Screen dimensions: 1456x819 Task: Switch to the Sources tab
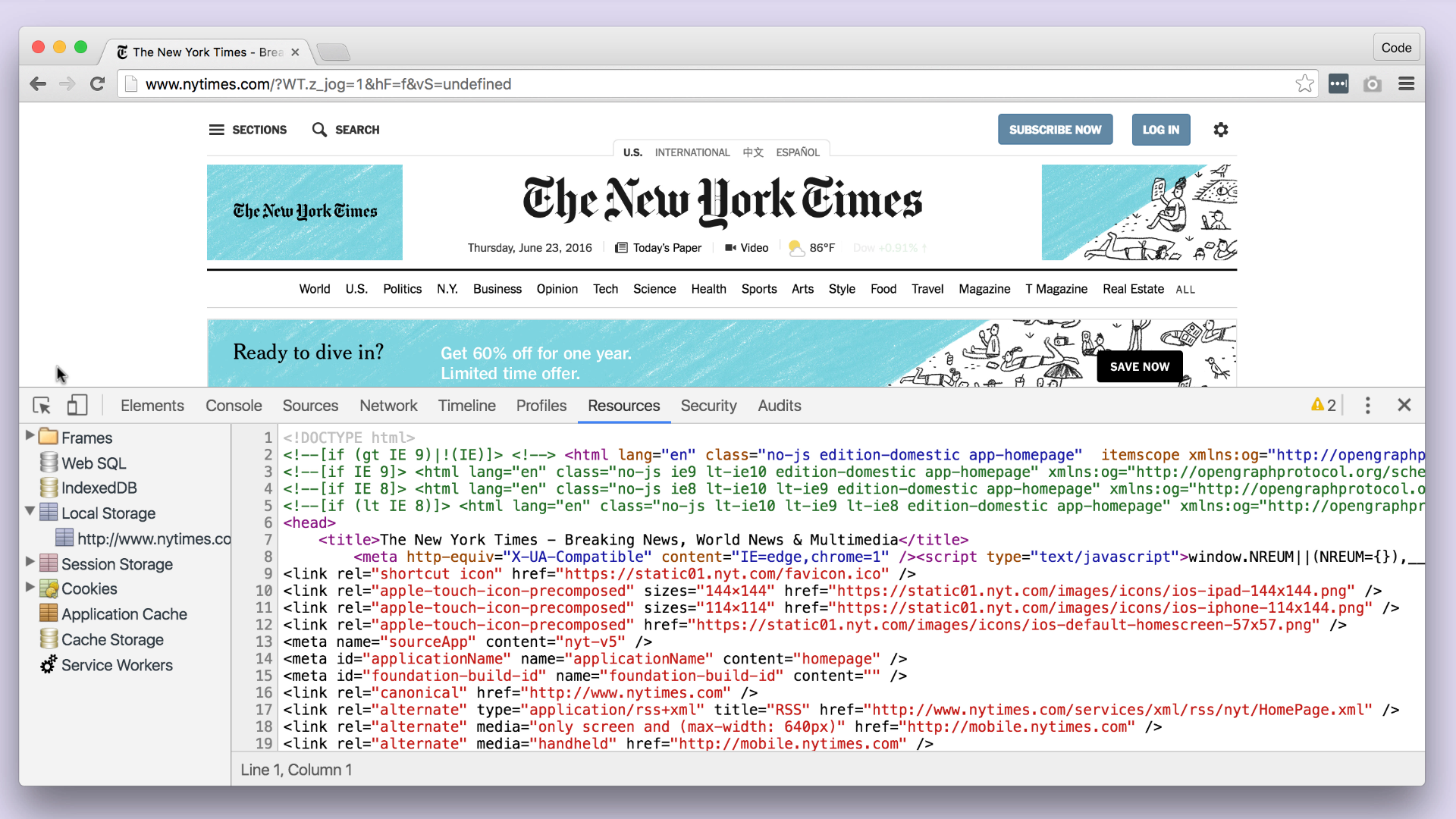point(310,406)
